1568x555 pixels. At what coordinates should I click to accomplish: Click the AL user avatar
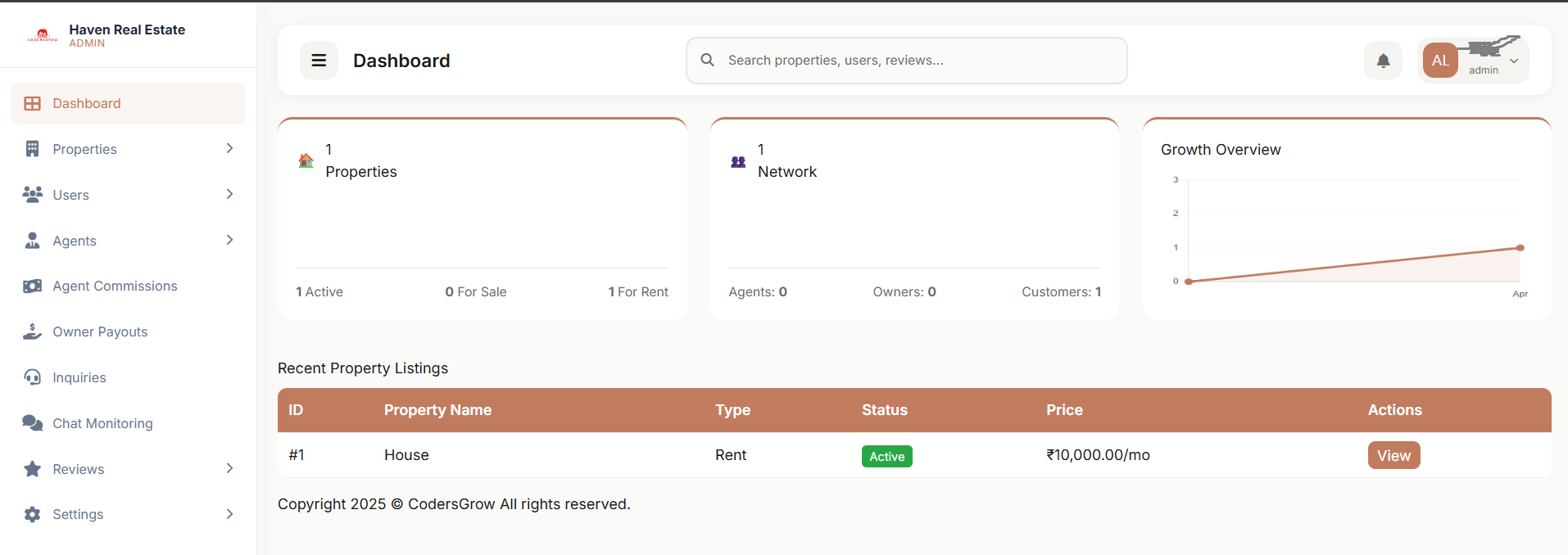1440,61
